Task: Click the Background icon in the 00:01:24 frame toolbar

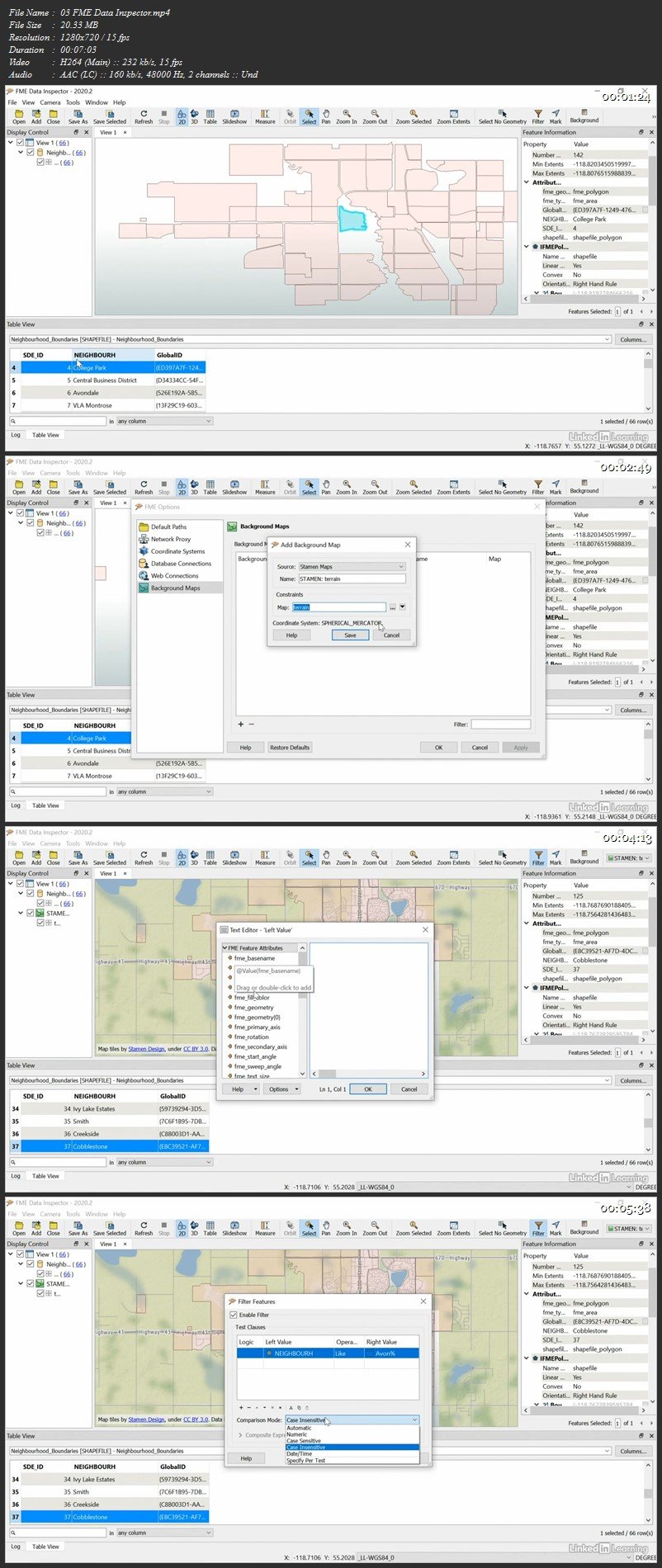Action: pos(584,116)
